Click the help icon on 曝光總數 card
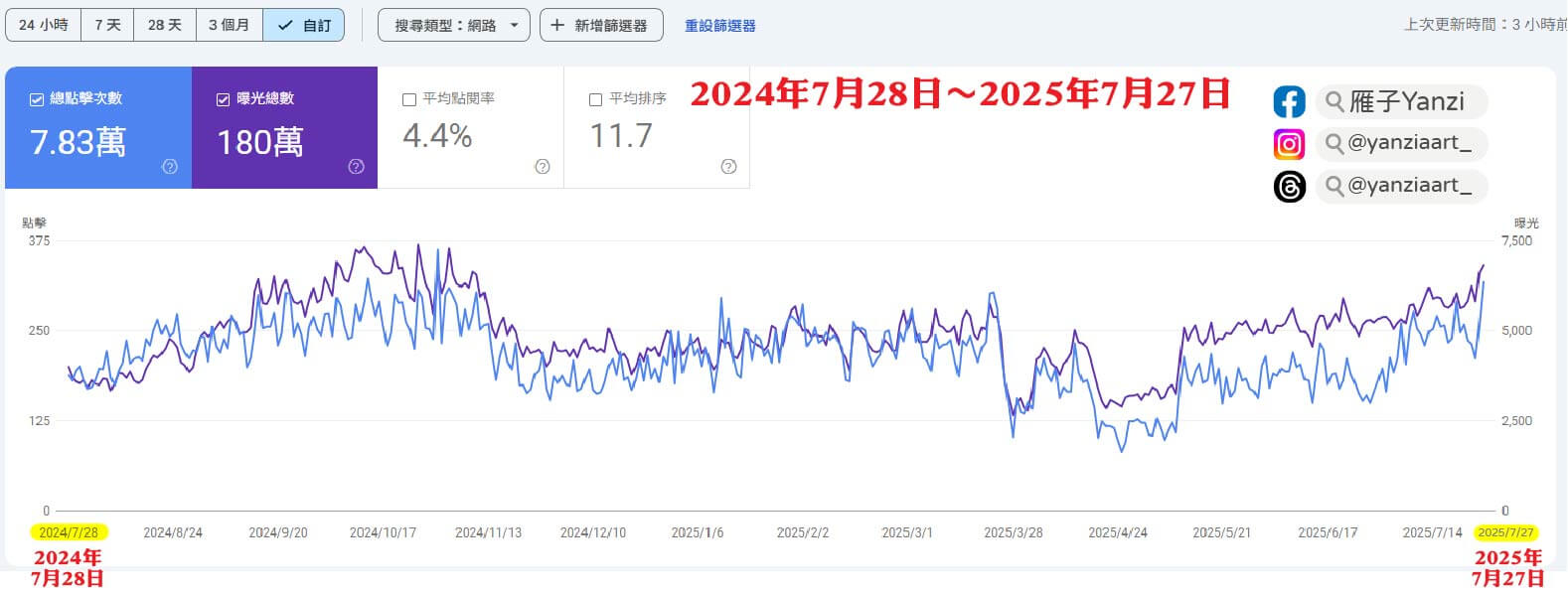Viewport: 1568px width, 596px height. tap(356, 167)
